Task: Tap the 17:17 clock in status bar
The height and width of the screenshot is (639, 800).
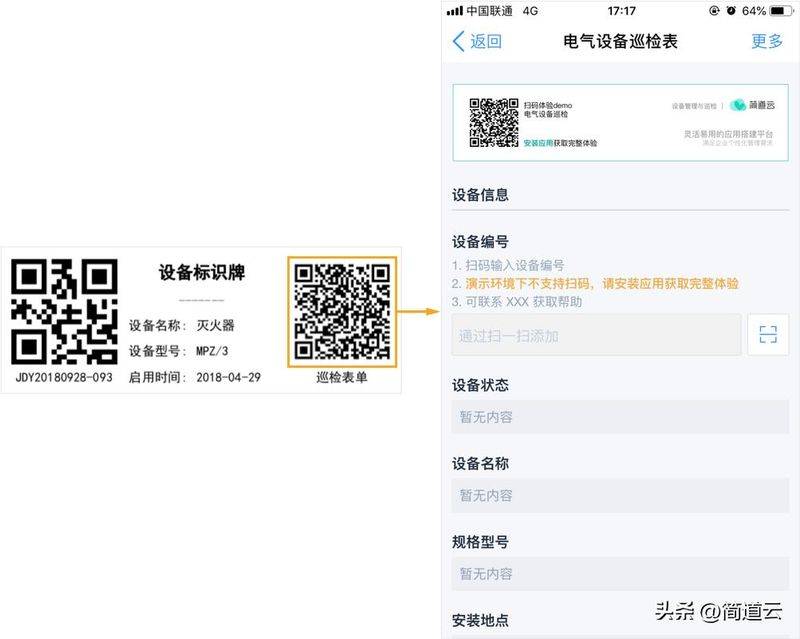Action: [621, 11]
